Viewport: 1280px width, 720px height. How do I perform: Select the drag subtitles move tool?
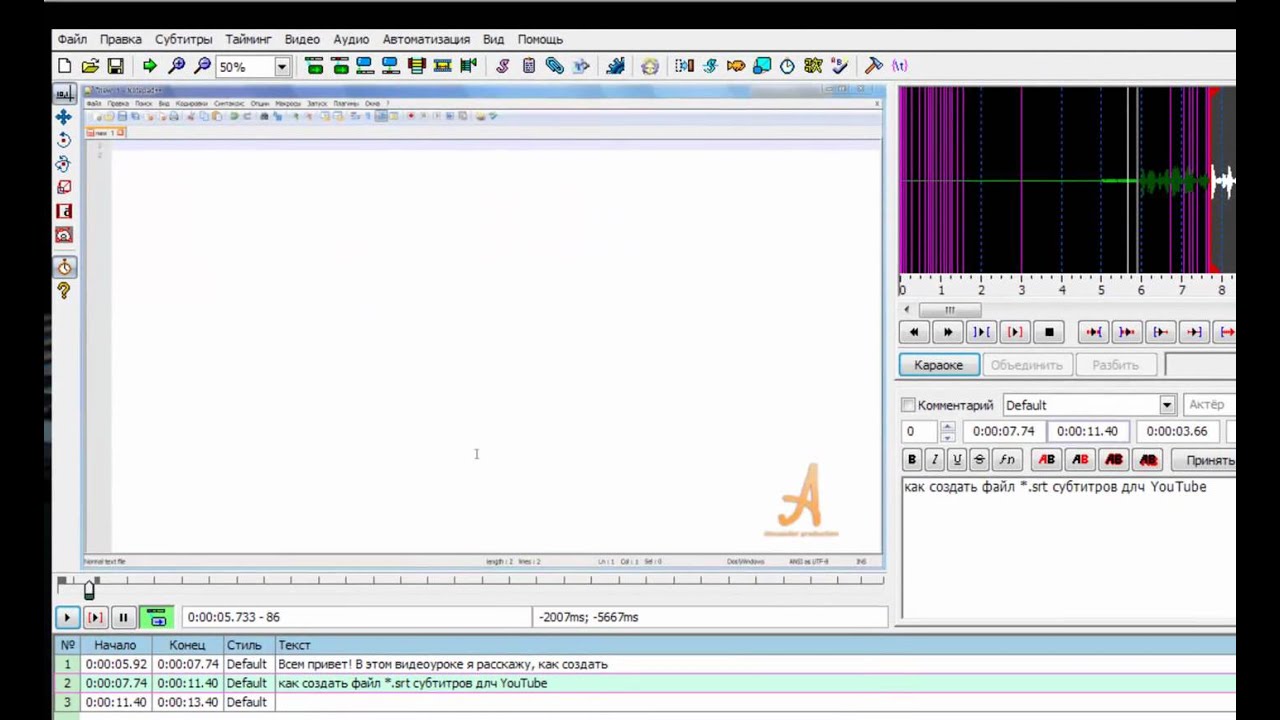(64, 117)
